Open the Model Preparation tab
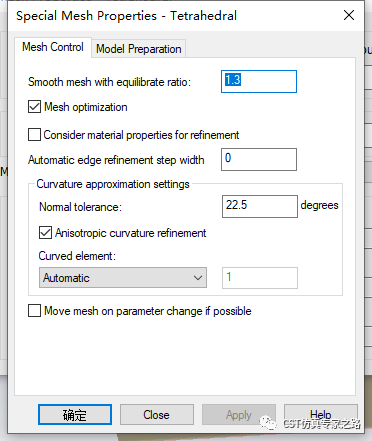 click(x=139, y=49)
